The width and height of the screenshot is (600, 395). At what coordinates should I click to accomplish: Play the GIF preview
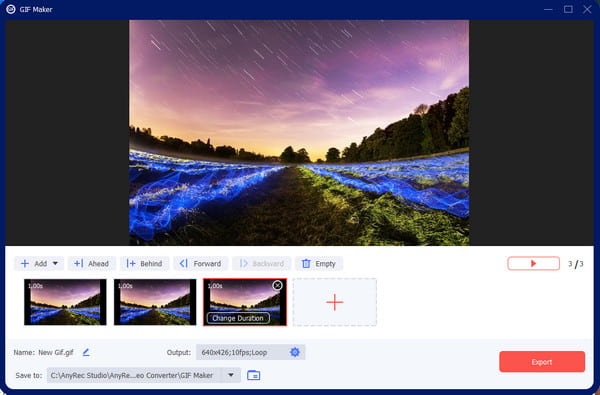coord(533,263)
